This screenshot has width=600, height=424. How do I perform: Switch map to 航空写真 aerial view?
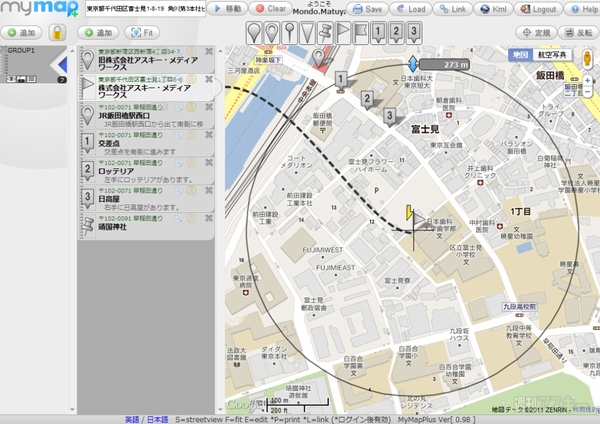552,55
